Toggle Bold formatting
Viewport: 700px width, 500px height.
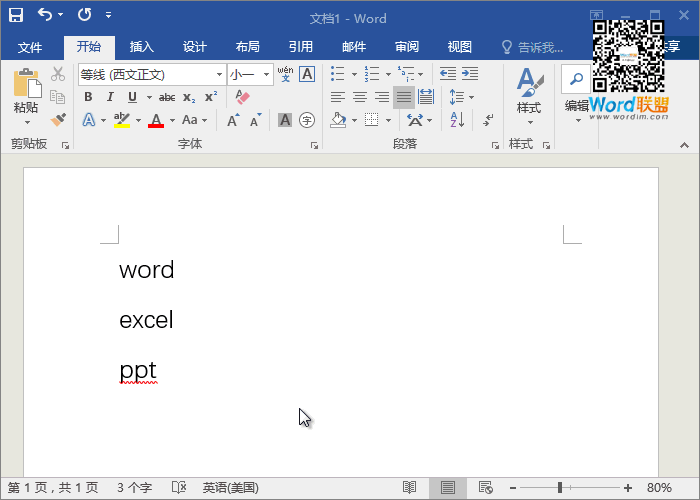(88, 97)
